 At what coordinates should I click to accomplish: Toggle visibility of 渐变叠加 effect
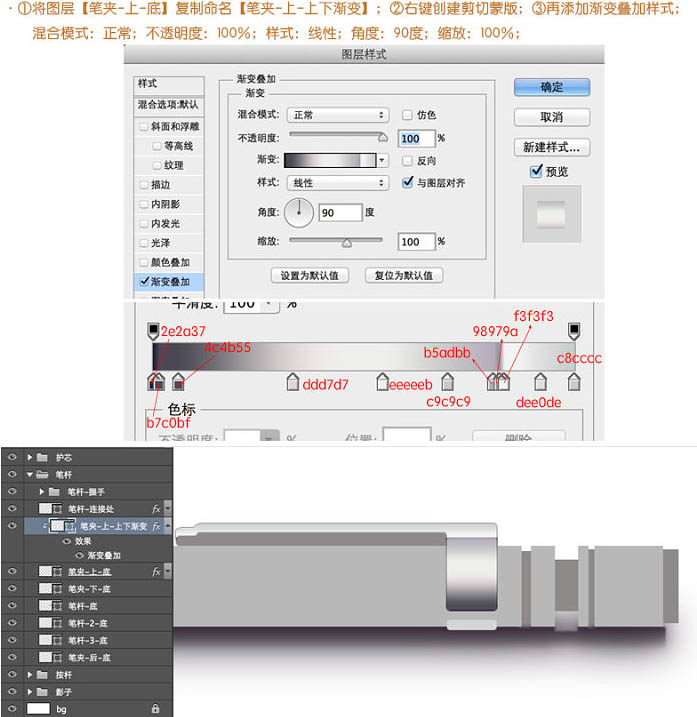tap(80, 555)
